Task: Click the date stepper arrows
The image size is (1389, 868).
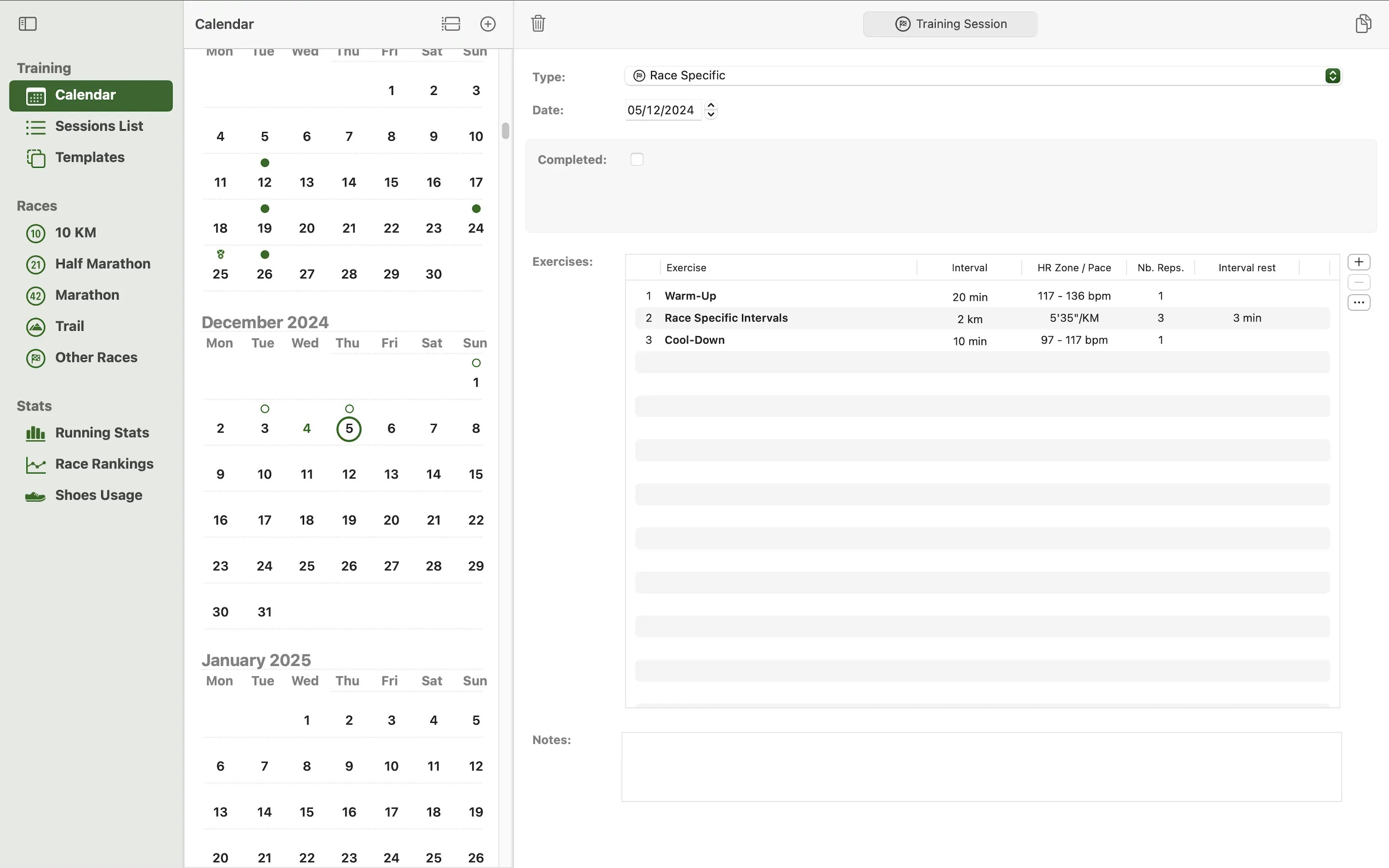Action: click(x=710, y=109)
